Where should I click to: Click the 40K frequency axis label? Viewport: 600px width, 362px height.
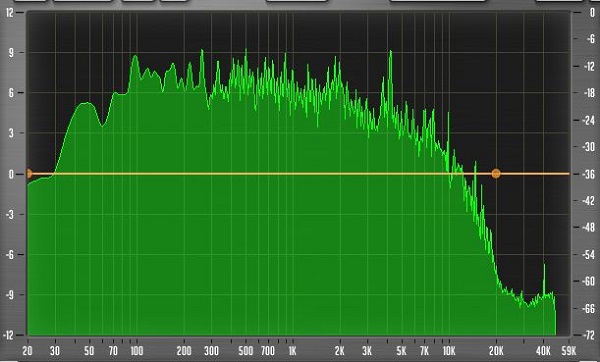(x=543, y=351)
